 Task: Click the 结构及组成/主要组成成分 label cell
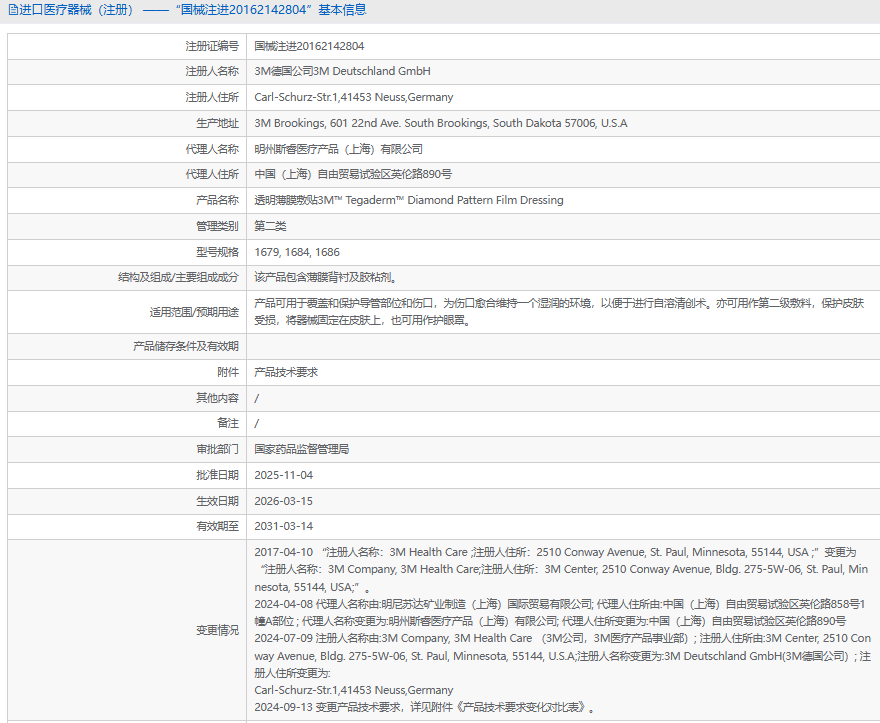(x=127, y=277)
